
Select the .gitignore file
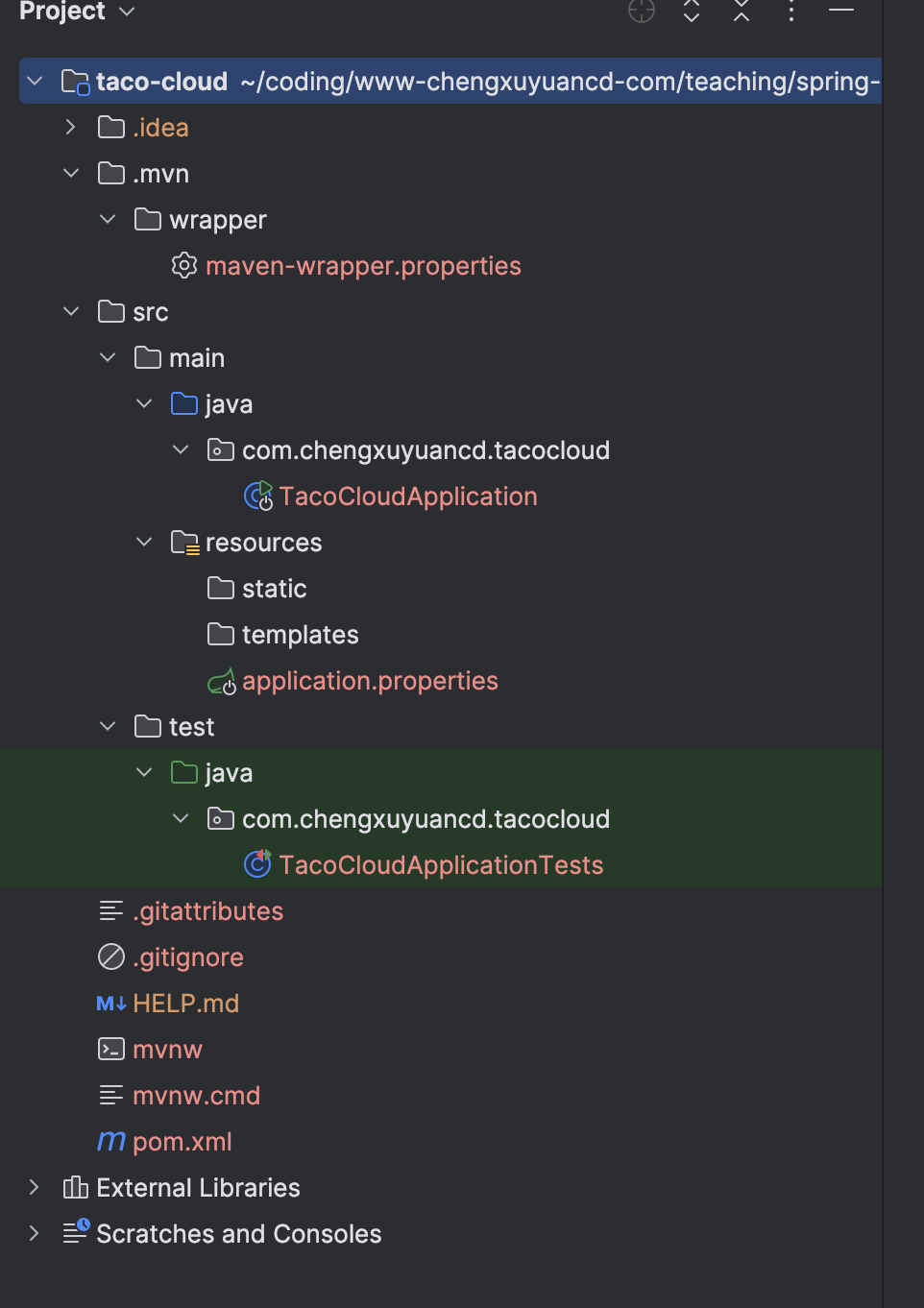188,957
